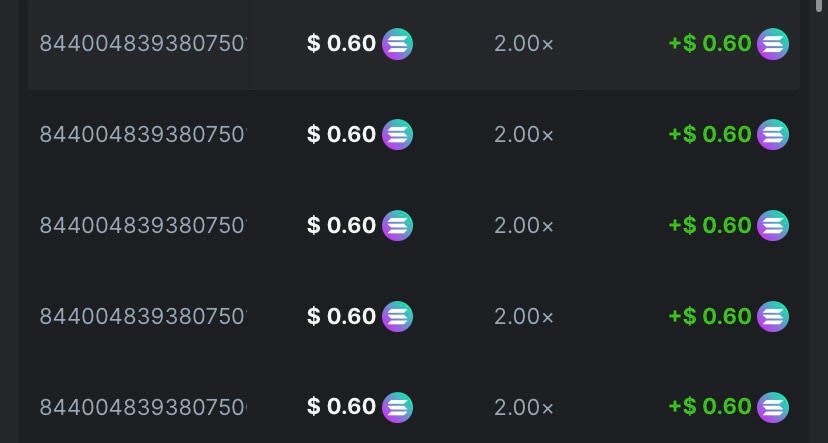Click the Solana icon beside second row's payout
This screenshot has height=443, width=828.
point(773,134)
